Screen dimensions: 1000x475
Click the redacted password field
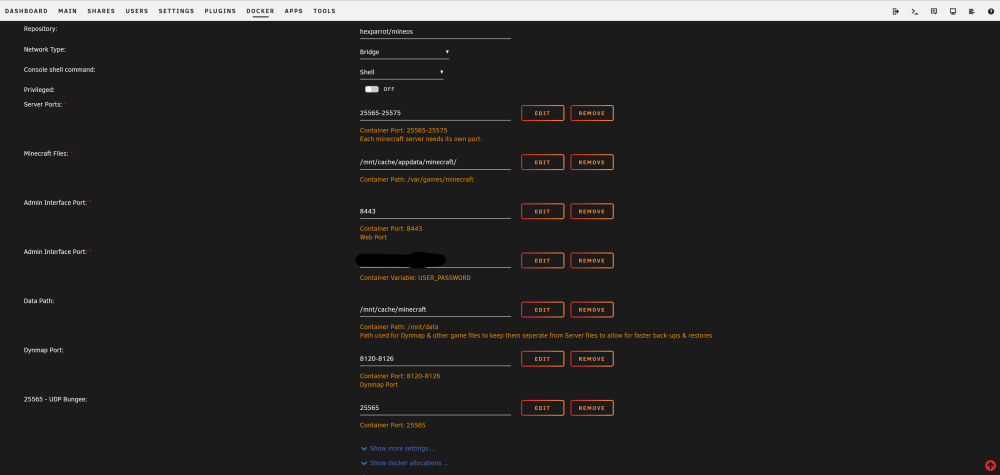tap(435, 260)
